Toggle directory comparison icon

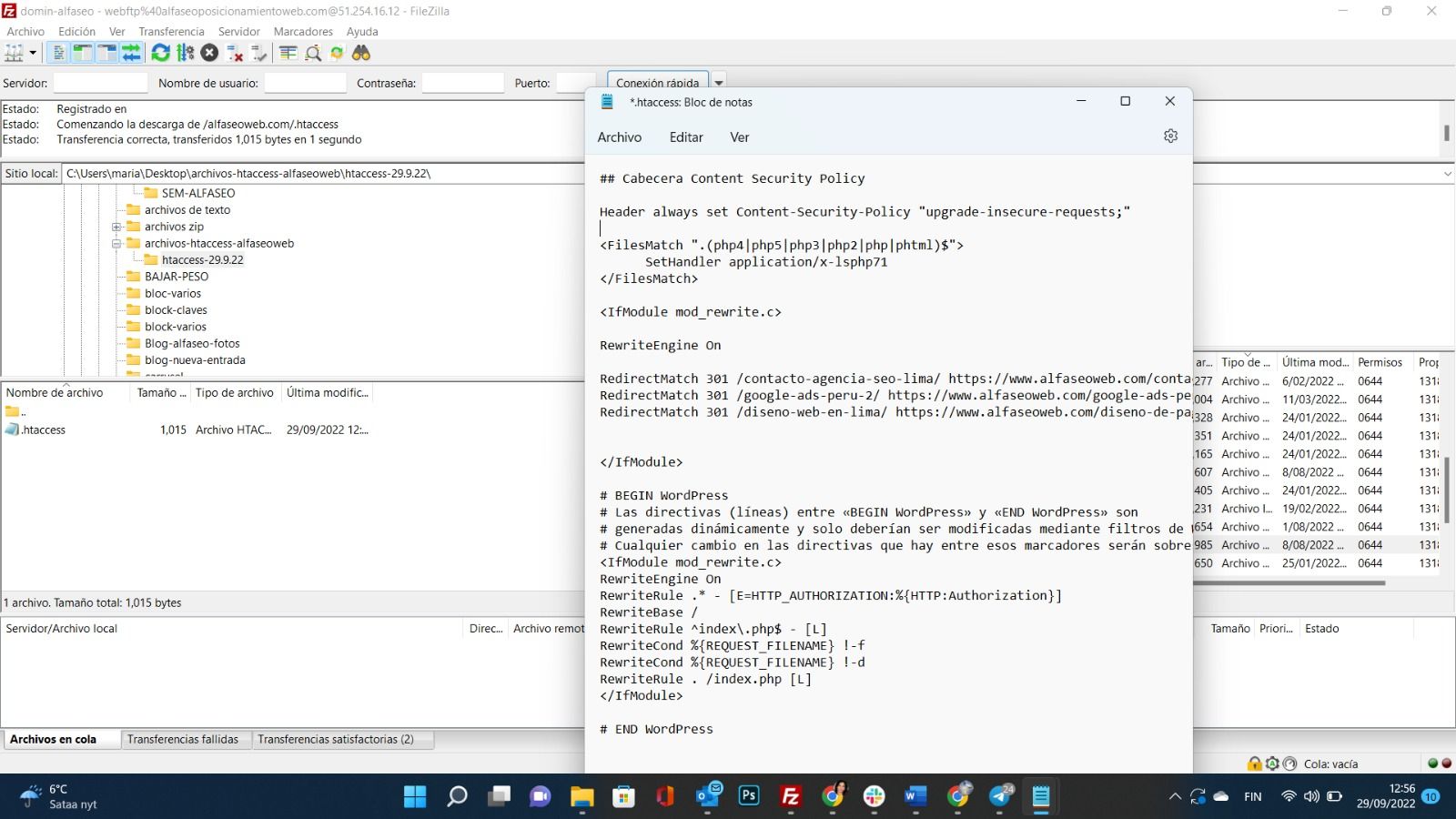[313, 53]
